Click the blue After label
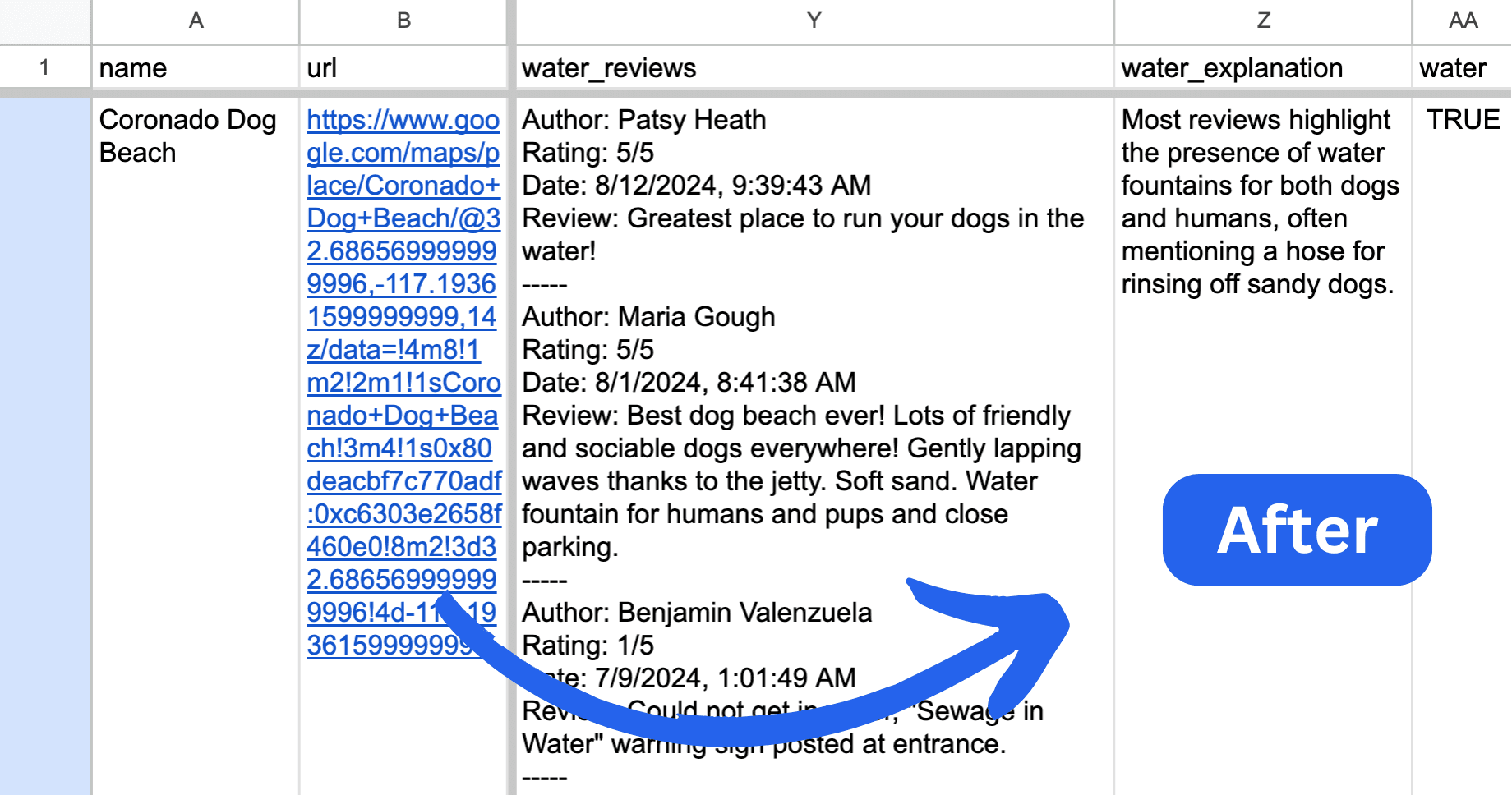 point(1297,530)
